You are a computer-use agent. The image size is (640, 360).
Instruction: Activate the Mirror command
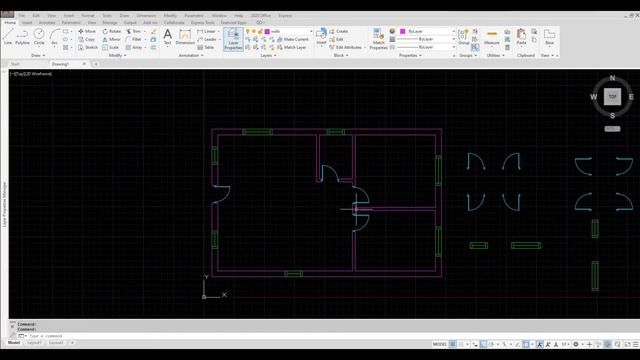[111, 39]
